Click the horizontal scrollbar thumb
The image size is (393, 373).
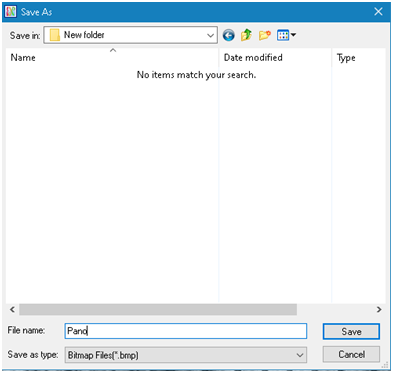[158, 309]
